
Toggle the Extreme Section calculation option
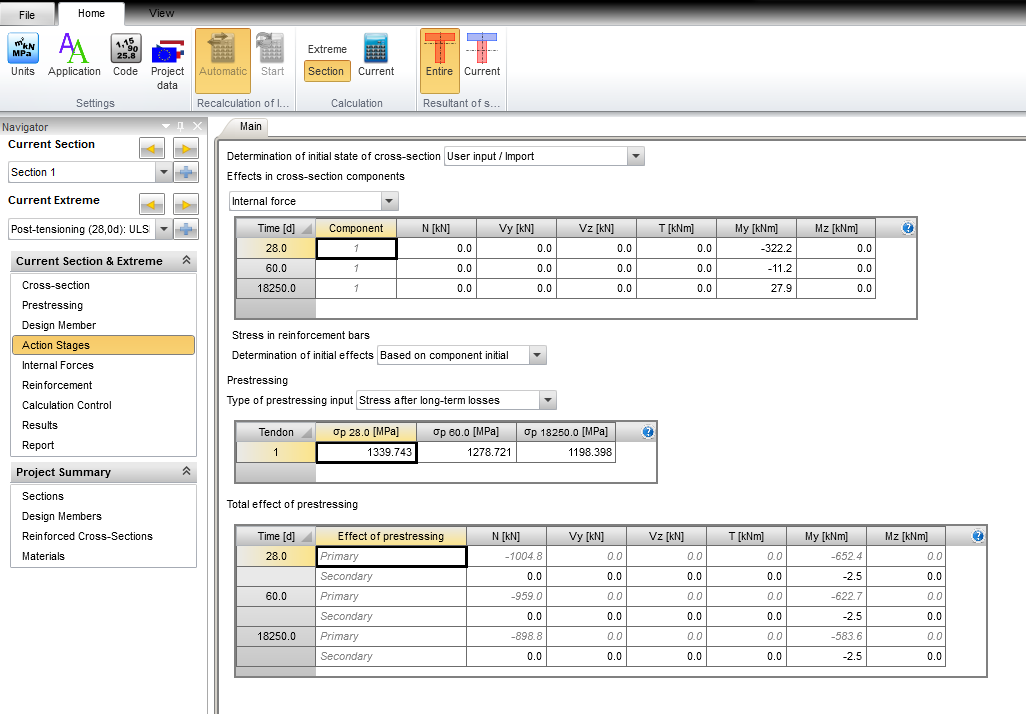326,71
